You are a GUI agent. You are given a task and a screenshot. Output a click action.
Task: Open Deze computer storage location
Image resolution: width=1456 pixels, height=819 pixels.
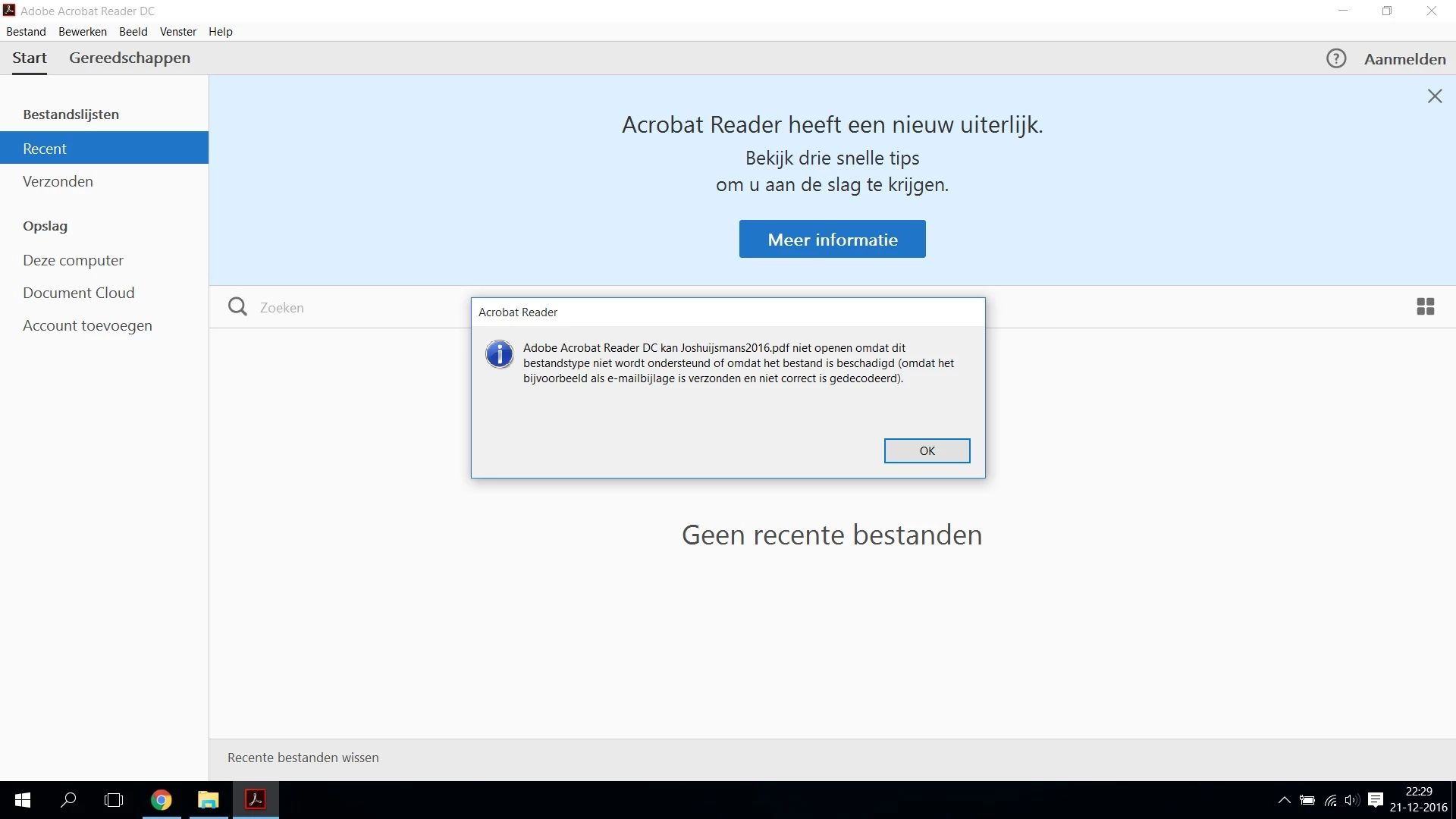[73, 260]
